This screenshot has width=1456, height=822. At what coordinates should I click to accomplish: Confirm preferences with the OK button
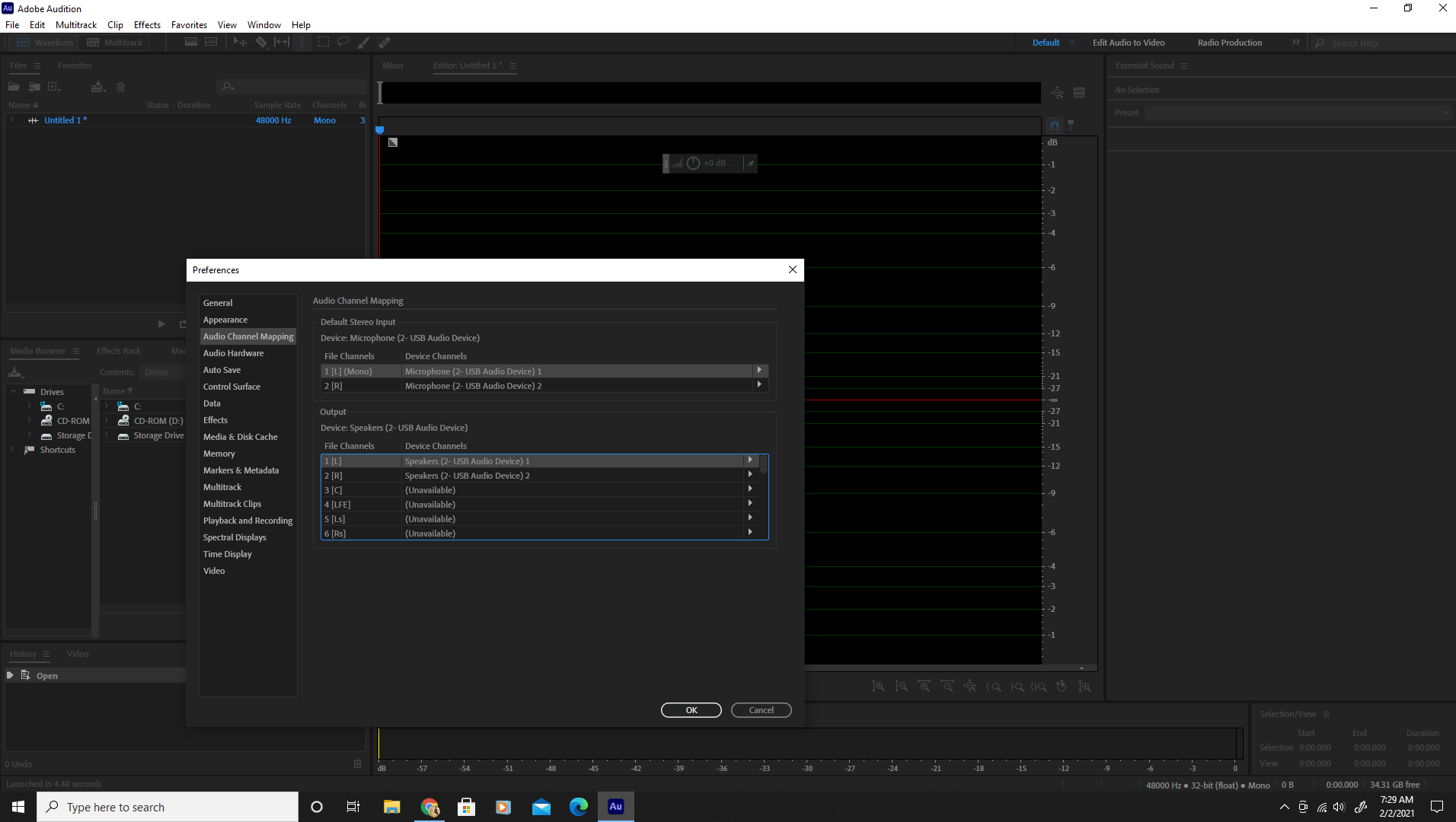tap(691, 709)
